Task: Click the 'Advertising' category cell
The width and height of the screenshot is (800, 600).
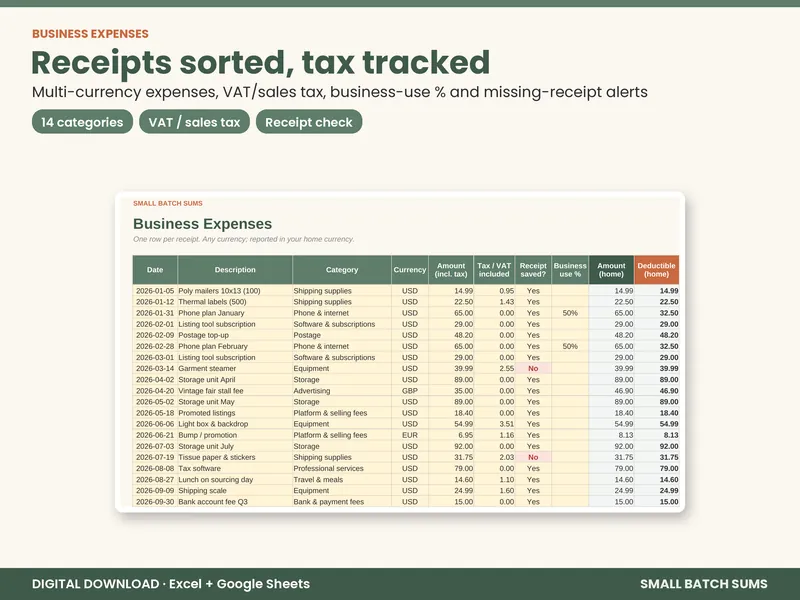Action: 342,391
